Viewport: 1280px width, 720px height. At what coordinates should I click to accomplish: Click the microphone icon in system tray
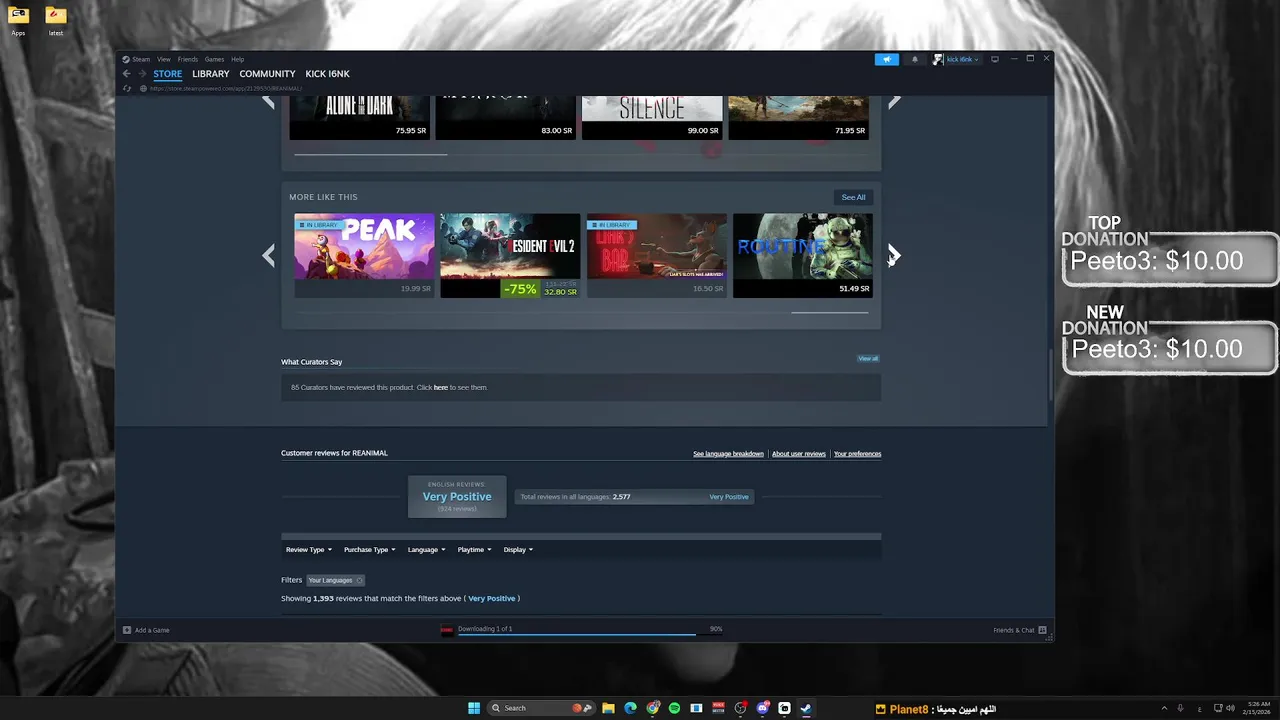click(1181, 708)
